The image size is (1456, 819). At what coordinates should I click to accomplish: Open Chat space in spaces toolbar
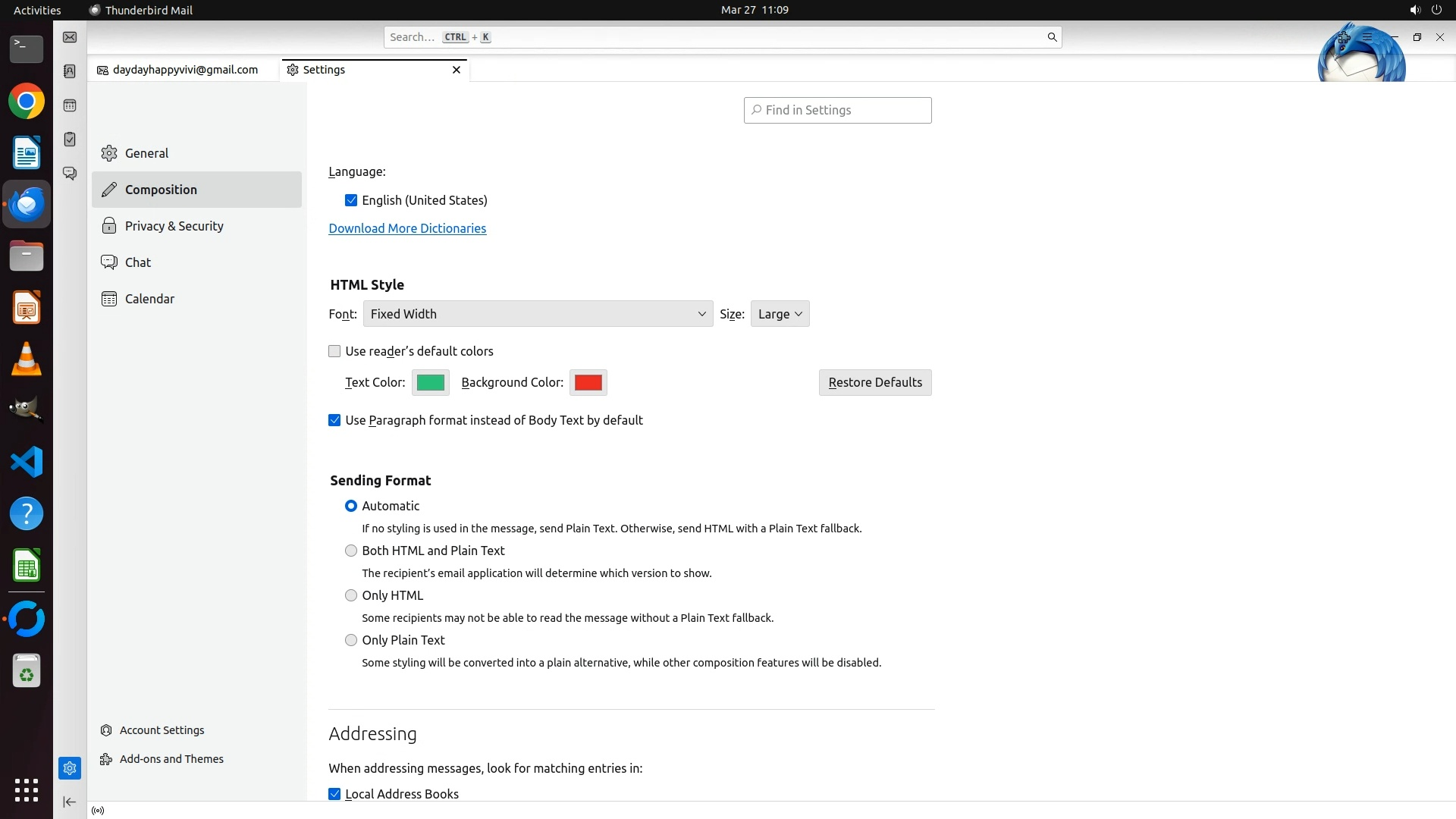click(70, 174)
